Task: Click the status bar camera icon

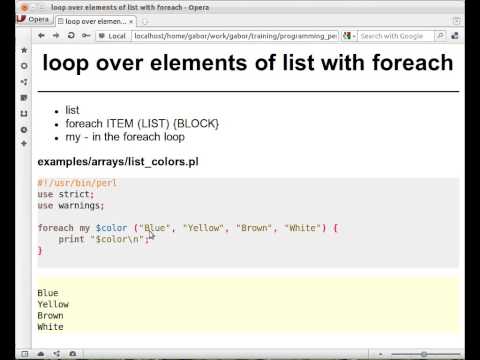Action: coord(73,354)
